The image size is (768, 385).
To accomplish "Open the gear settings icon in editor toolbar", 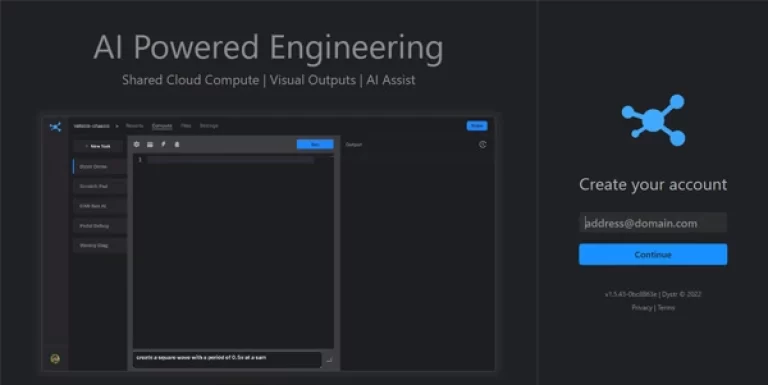I will click(137, 144).
